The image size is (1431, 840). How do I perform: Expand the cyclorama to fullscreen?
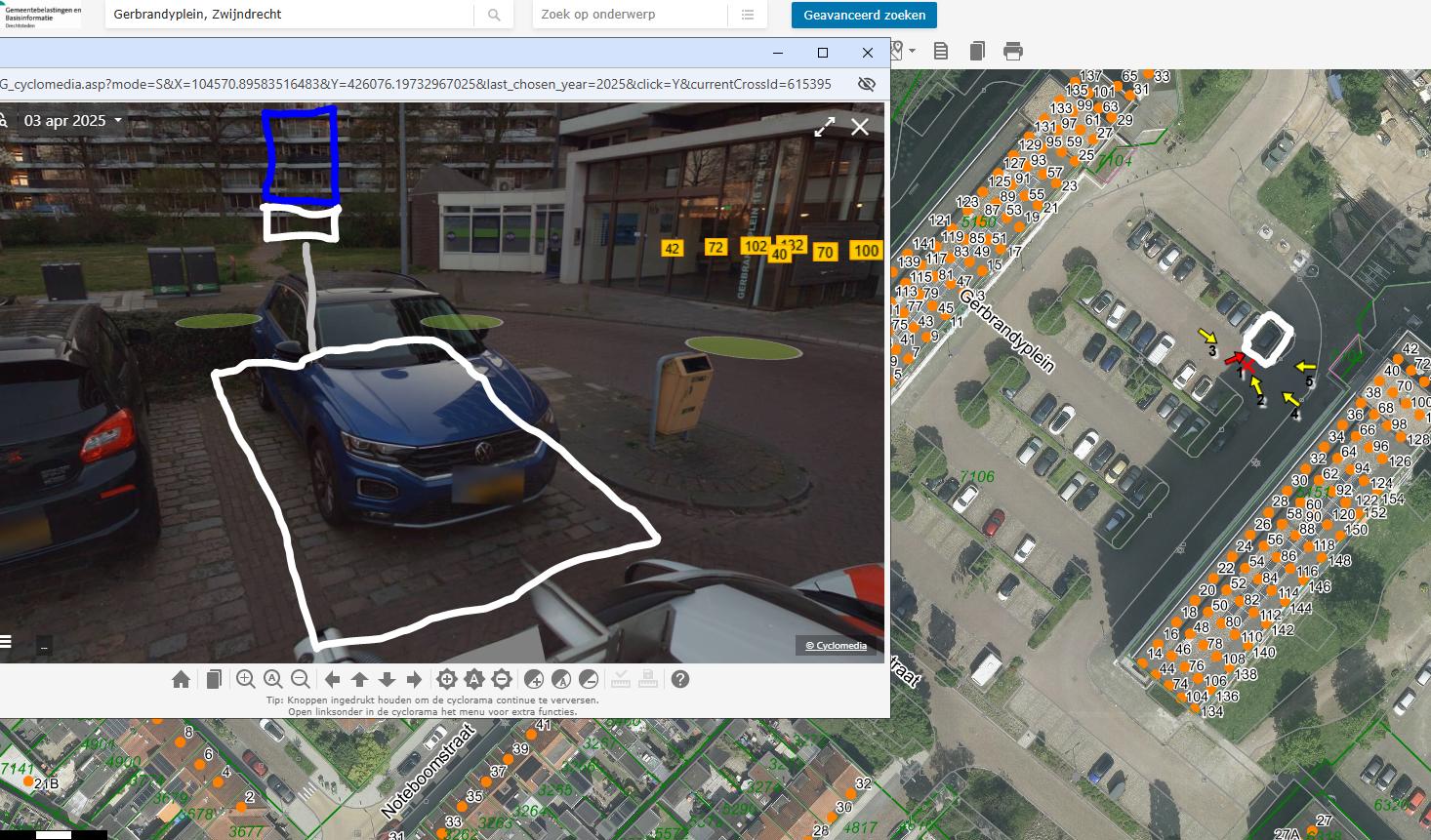825,127
